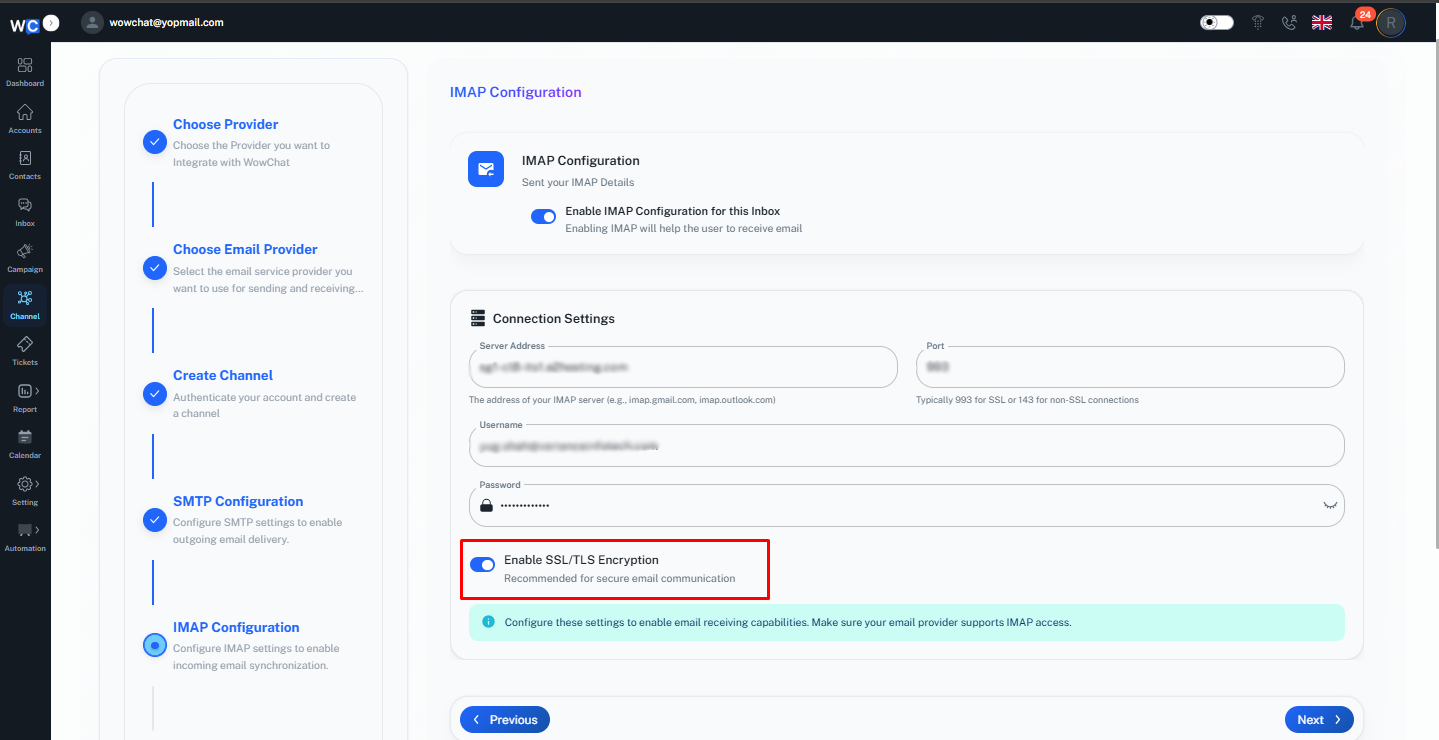Click 'Typically 993 for SSL' hint text
This screenshot has width=1439, height=740.
click(x=1027, y=400)
